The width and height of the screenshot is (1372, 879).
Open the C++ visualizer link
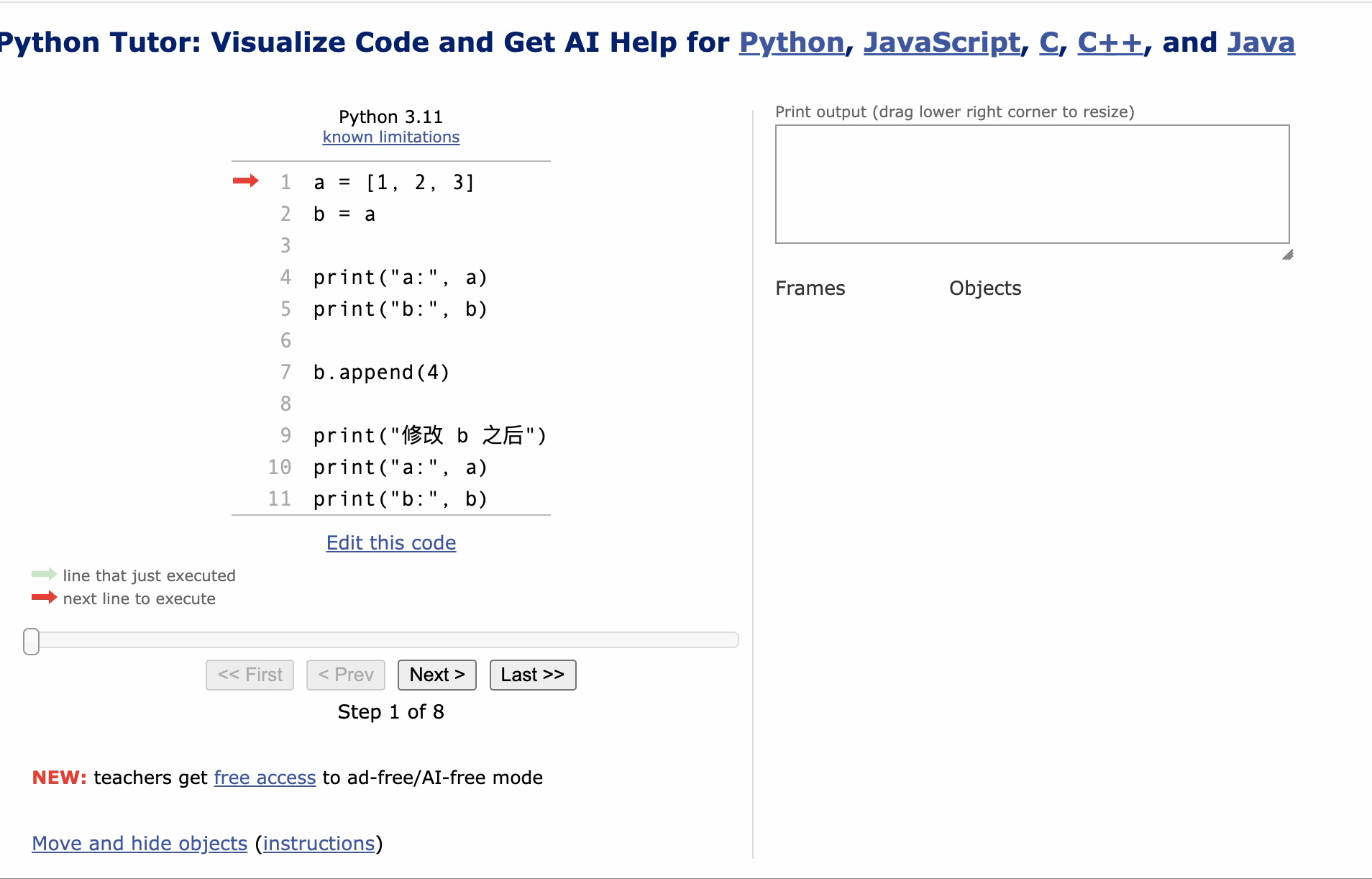click(x=1110, y=42)
